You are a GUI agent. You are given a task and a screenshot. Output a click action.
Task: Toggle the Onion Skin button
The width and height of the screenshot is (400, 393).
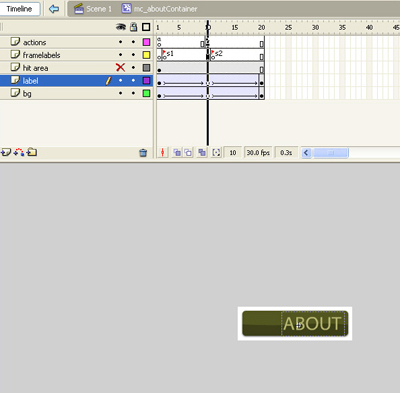point(177,153)
